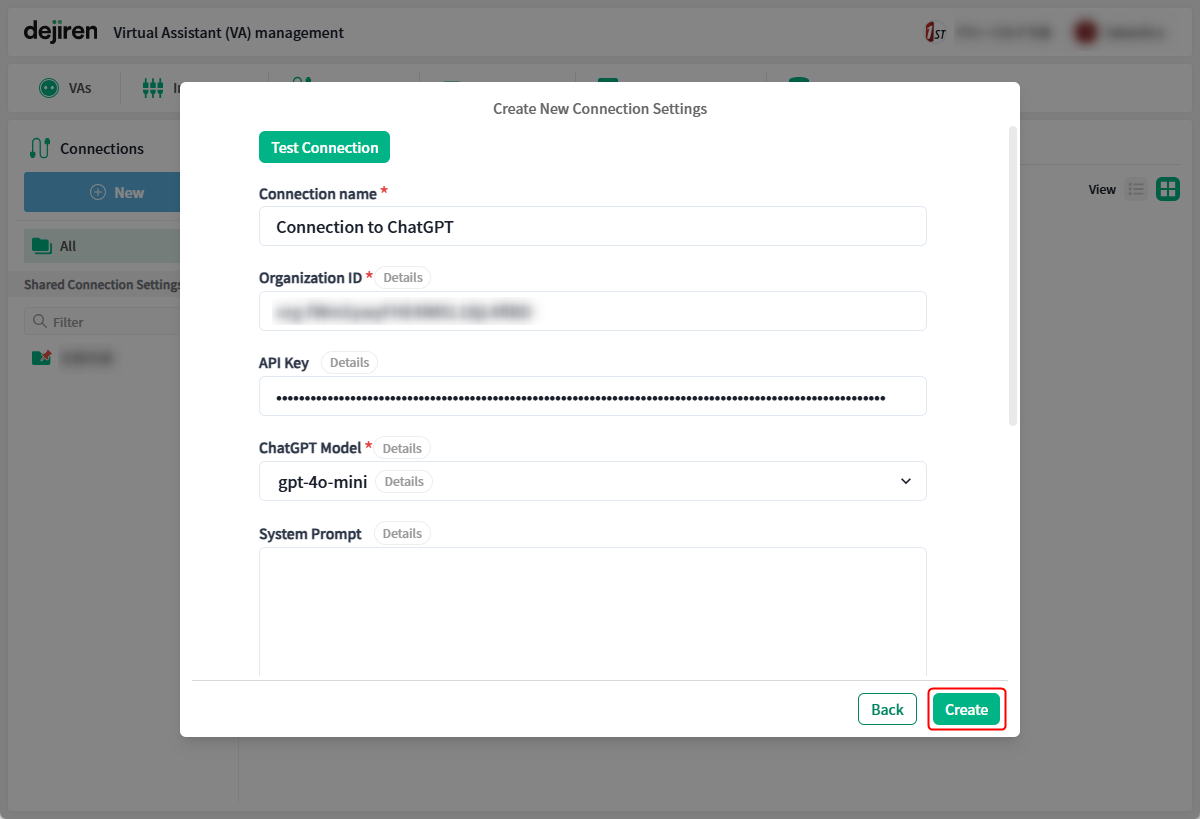Open the blurred user avatar menu
The height and width of the screenshot is (819, 1200).
(1086, 33)
